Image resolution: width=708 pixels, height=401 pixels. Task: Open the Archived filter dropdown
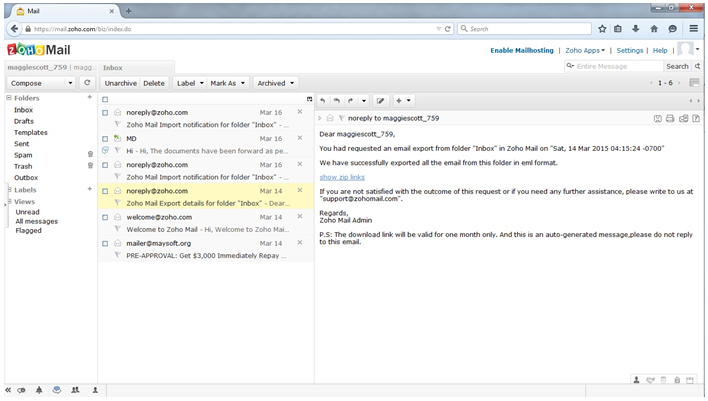point(275,83)
